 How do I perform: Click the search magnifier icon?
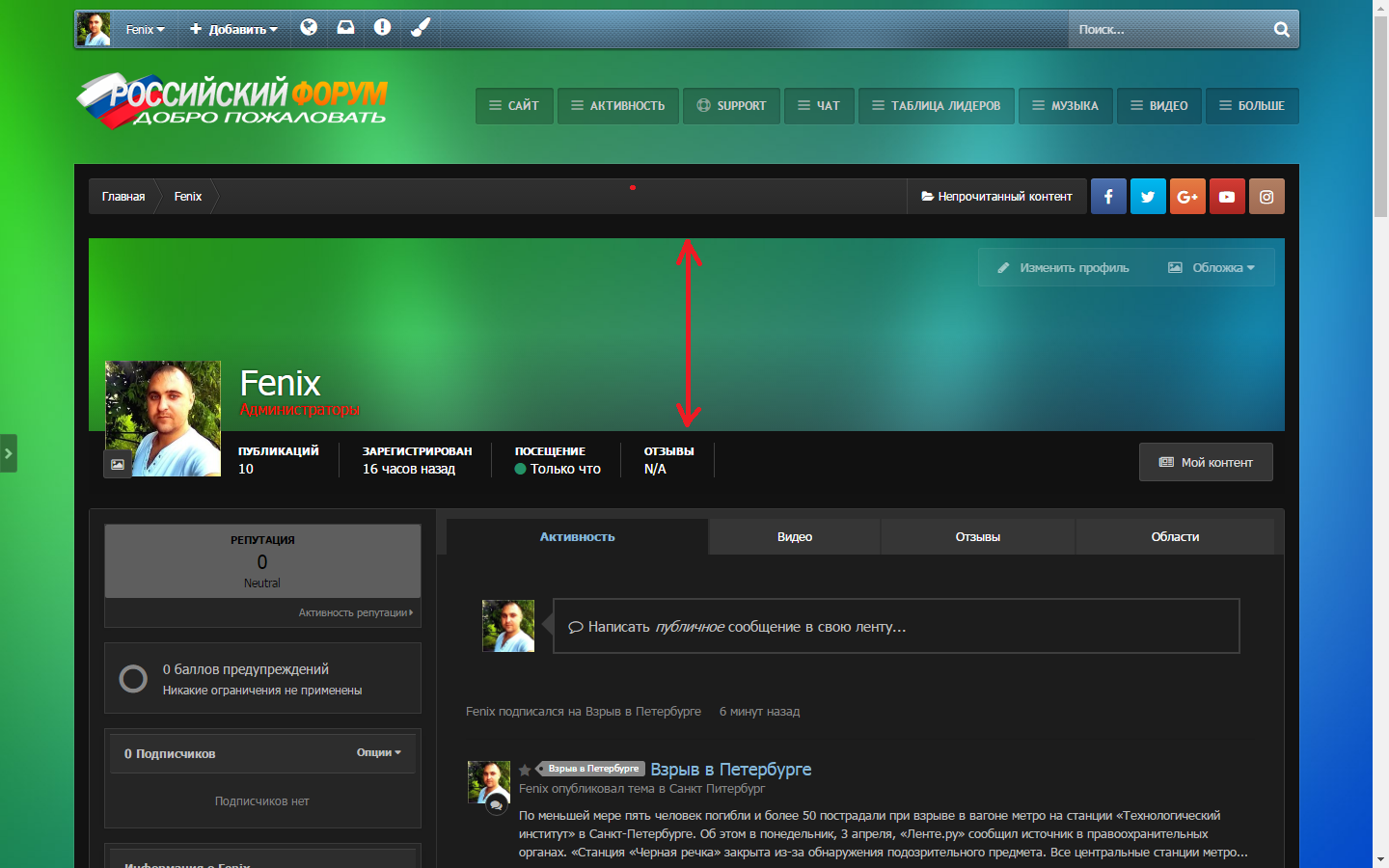click(x=1281, y=29)
